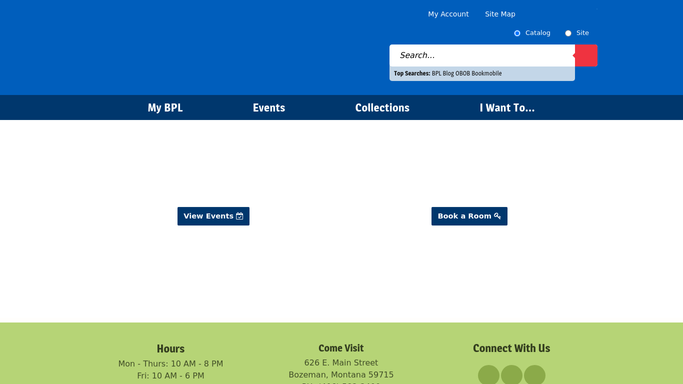Click the calendar icon on View Events
Viewport: 683px width, 384px height.
tap(240, 216)
